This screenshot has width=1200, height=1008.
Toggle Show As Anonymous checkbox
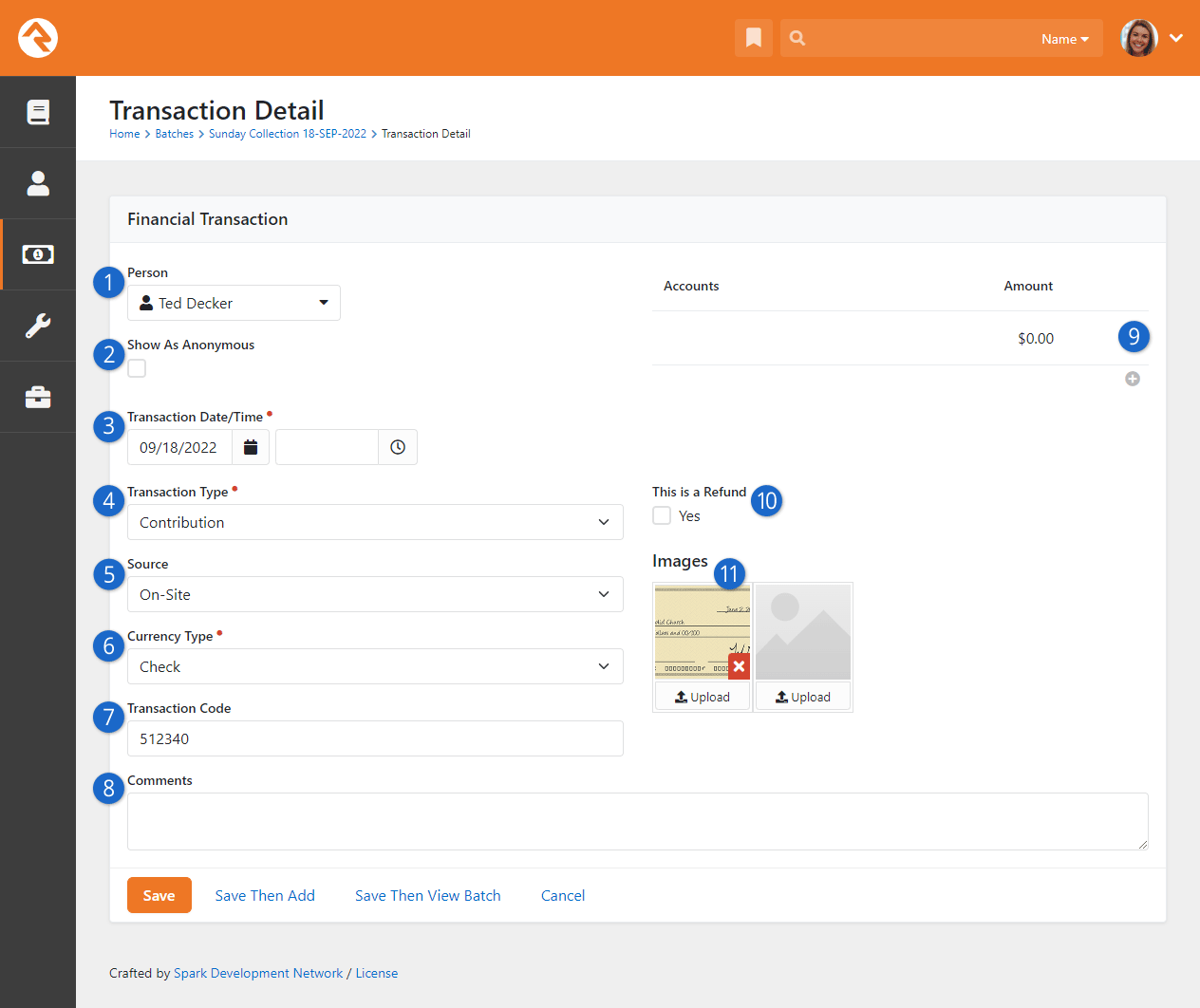[x=137, y=368]
